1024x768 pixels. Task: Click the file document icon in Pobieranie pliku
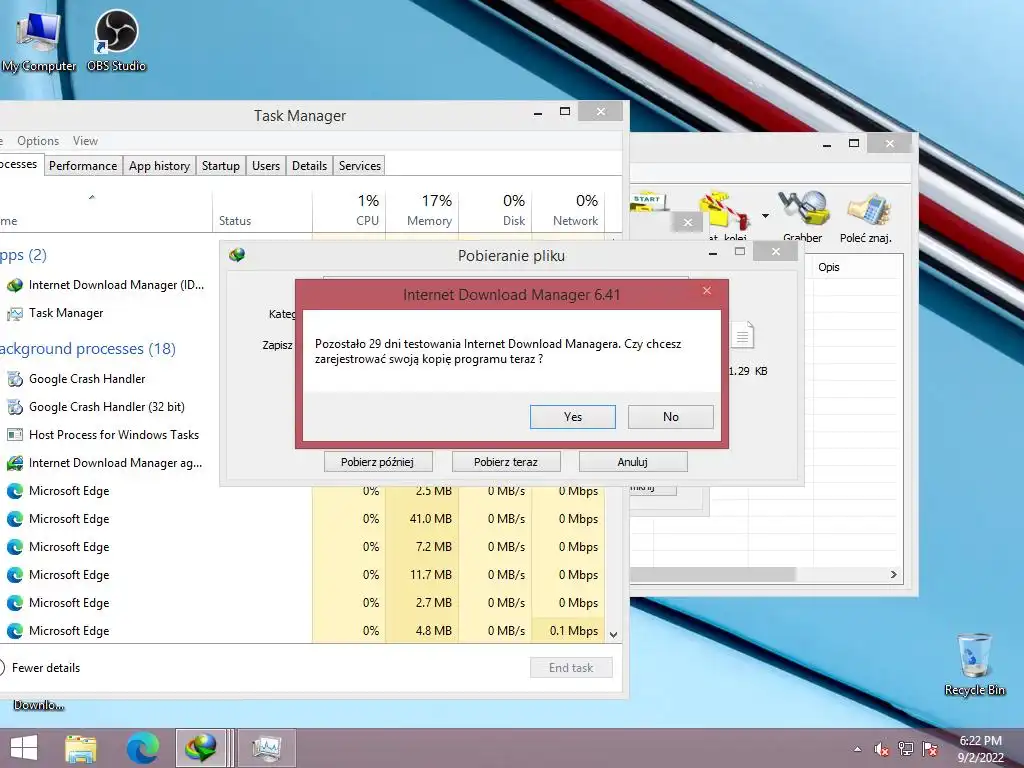click(743, 336)
